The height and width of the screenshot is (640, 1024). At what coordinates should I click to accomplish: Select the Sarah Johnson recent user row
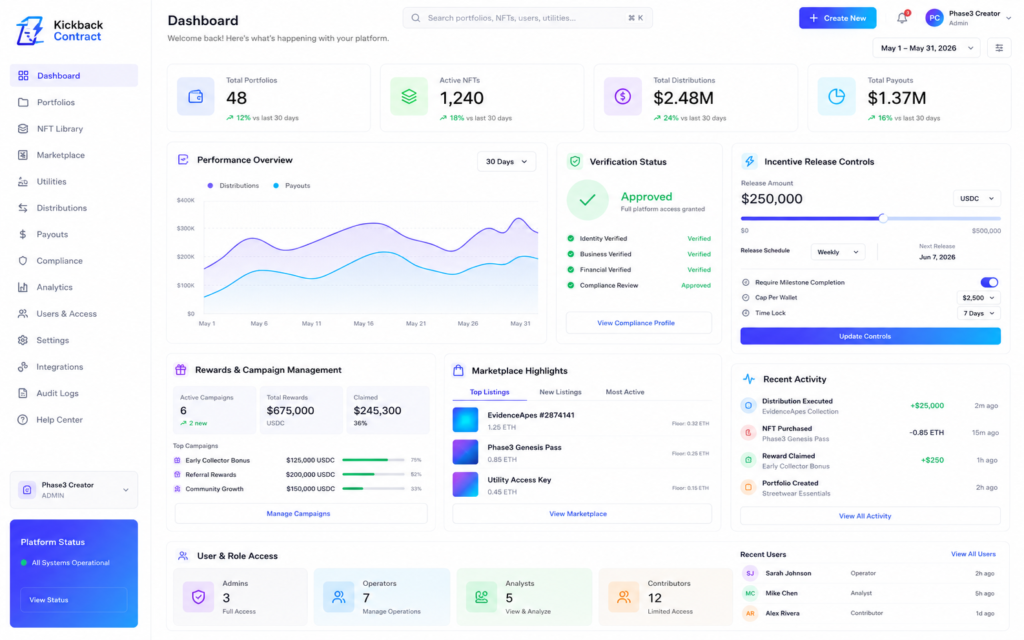coord(869,573)
